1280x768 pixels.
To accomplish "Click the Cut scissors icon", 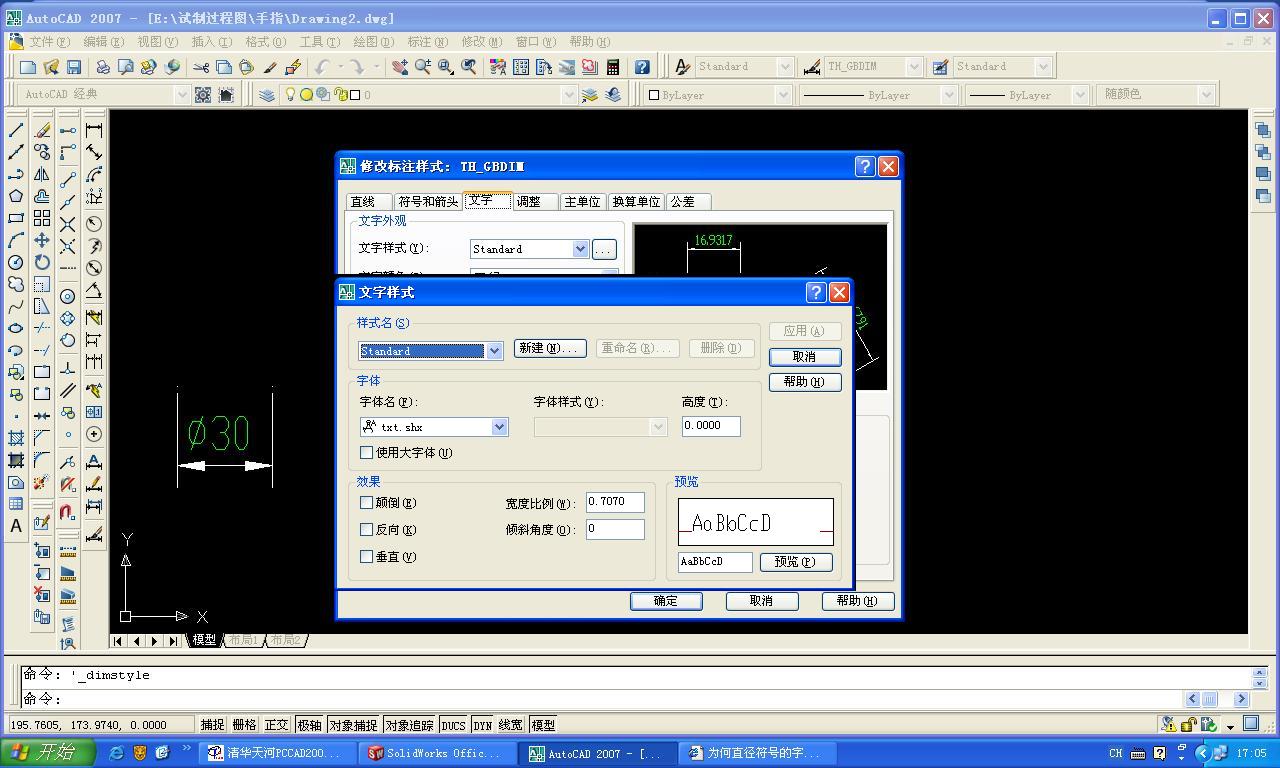I will pyautogui.click(x=201, y=67).
